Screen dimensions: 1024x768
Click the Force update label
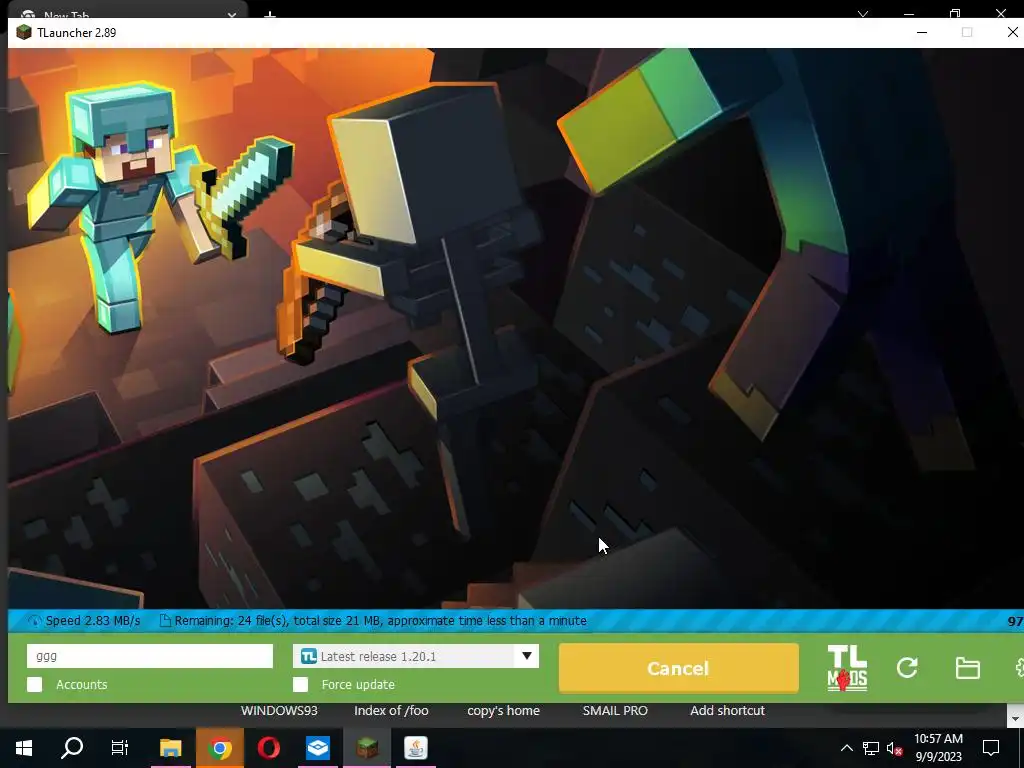click(358, 684)
